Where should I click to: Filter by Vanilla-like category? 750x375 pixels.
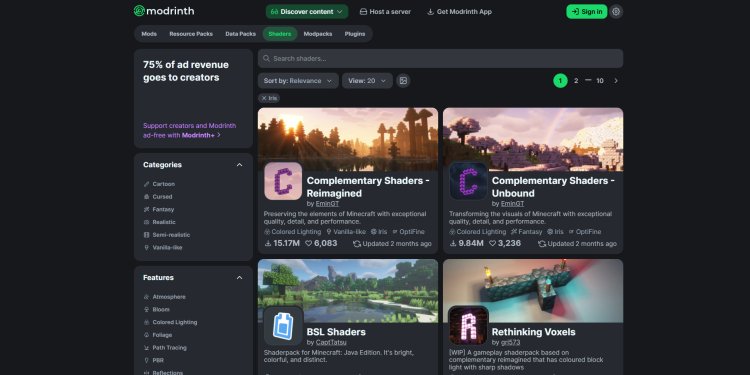point(163,248)
